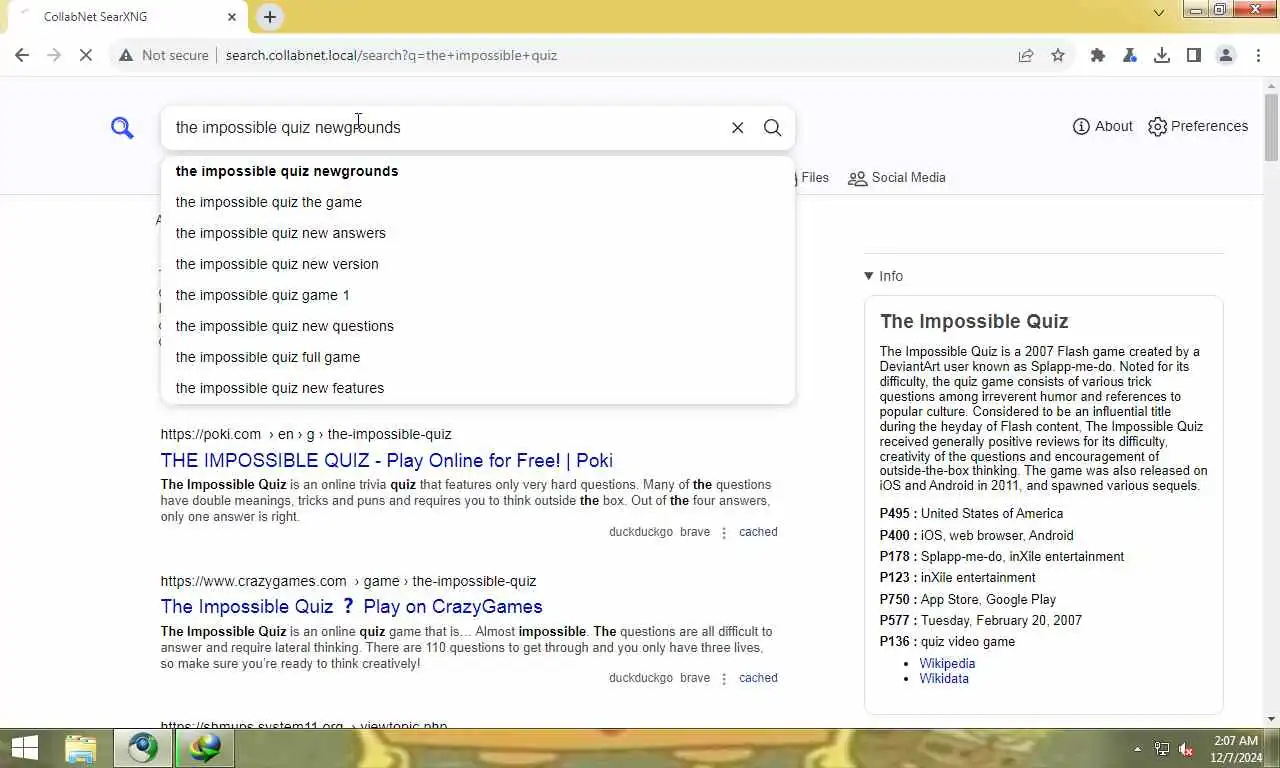Clear the search box with the X icon
1280x768 pixels.
(x=737, y=127)
